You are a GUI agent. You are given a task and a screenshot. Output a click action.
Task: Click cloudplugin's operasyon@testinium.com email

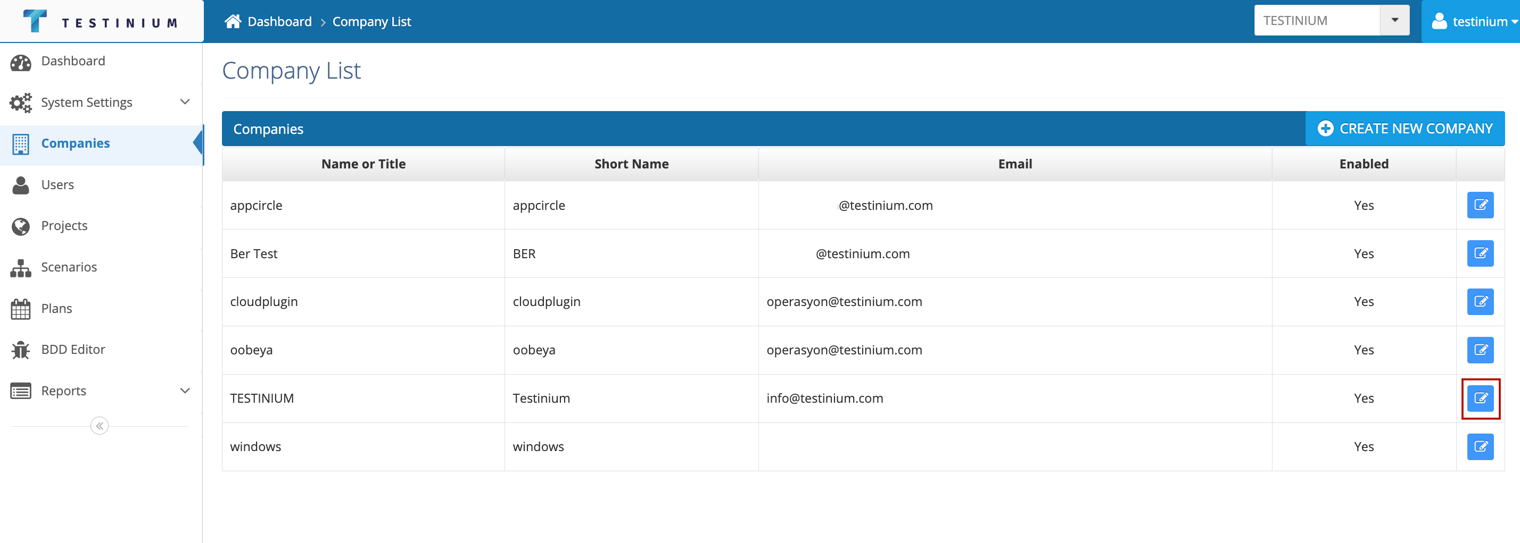pyautogui.click(x=844, y=302)
